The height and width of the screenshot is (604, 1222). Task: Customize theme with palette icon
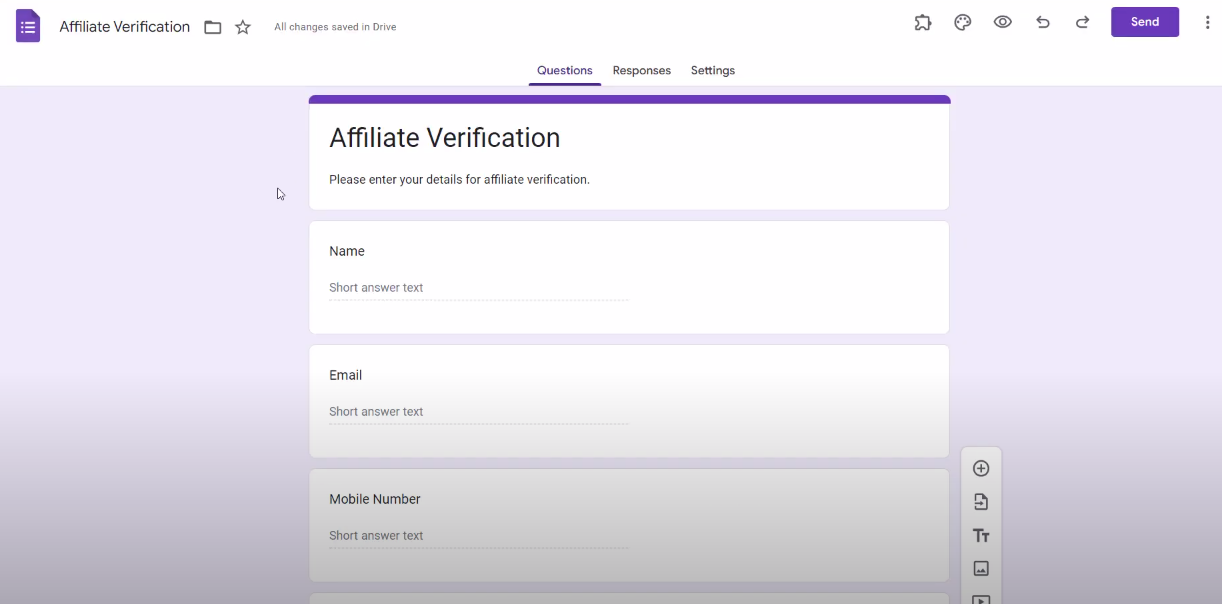[963, 22]
